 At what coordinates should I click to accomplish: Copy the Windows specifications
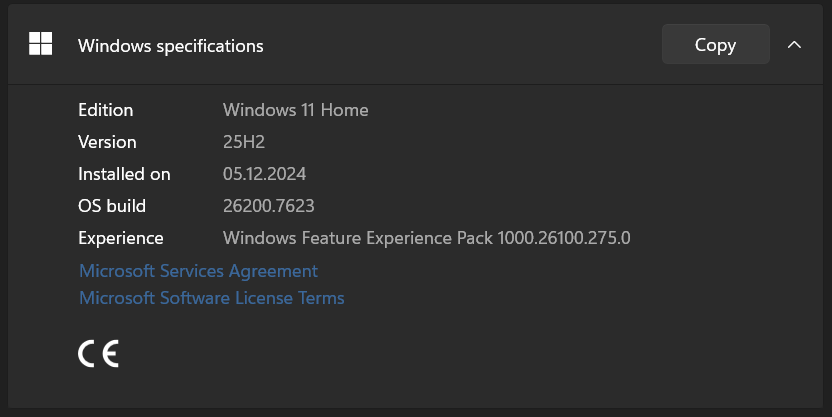715,44
